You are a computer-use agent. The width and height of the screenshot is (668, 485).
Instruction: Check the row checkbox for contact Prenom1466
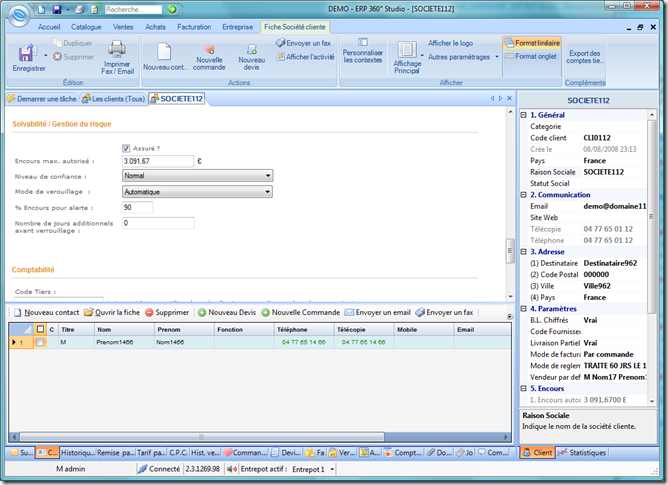point(40,342)
